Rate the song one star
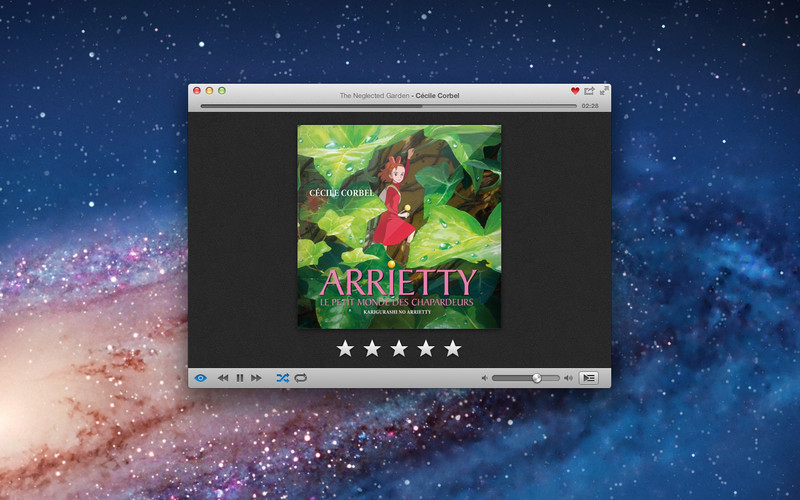 pyautogui.click(x=345, y=348)
